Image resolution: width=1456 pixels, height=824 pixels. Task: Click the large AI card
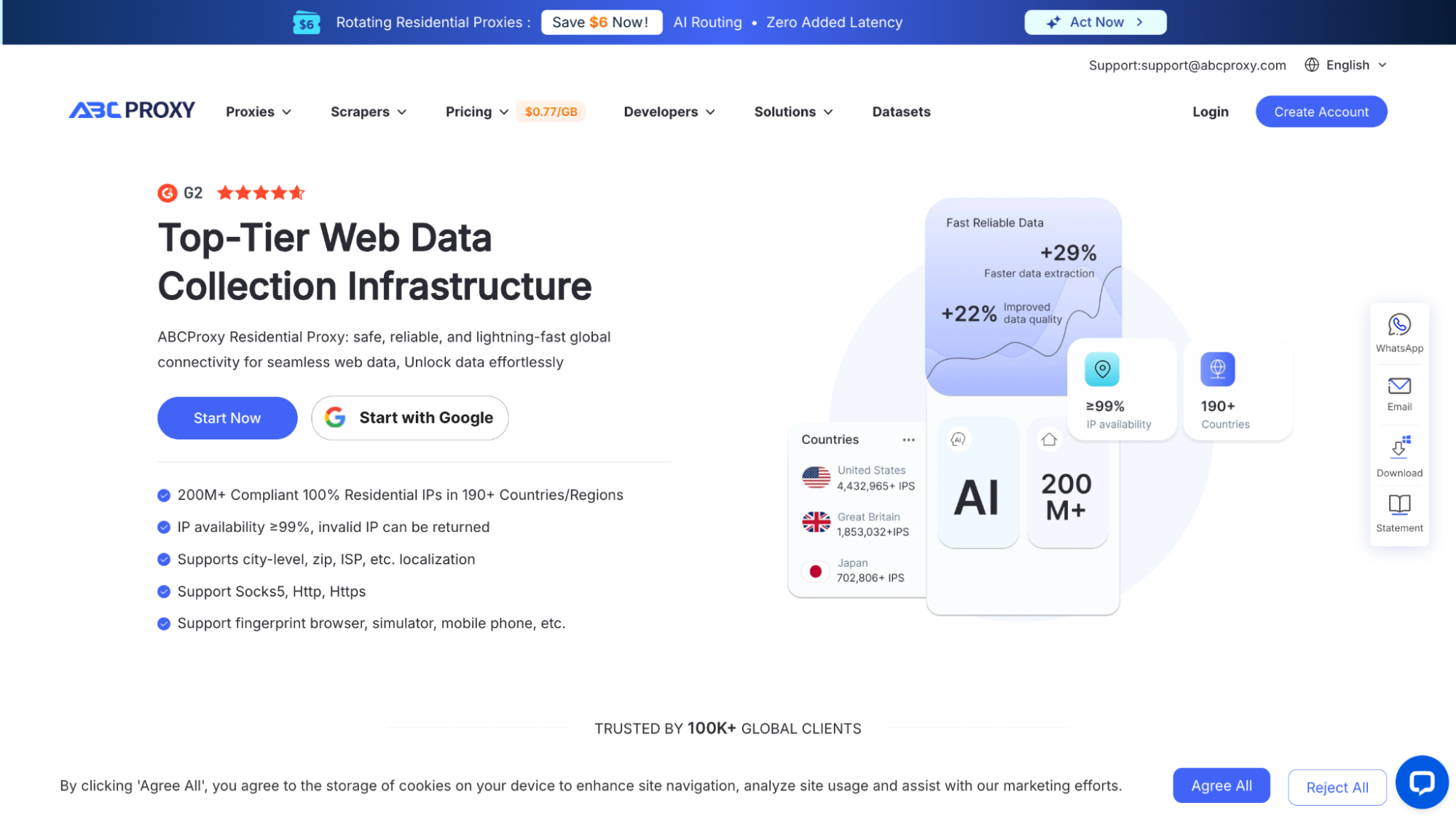tap(978, 482)
